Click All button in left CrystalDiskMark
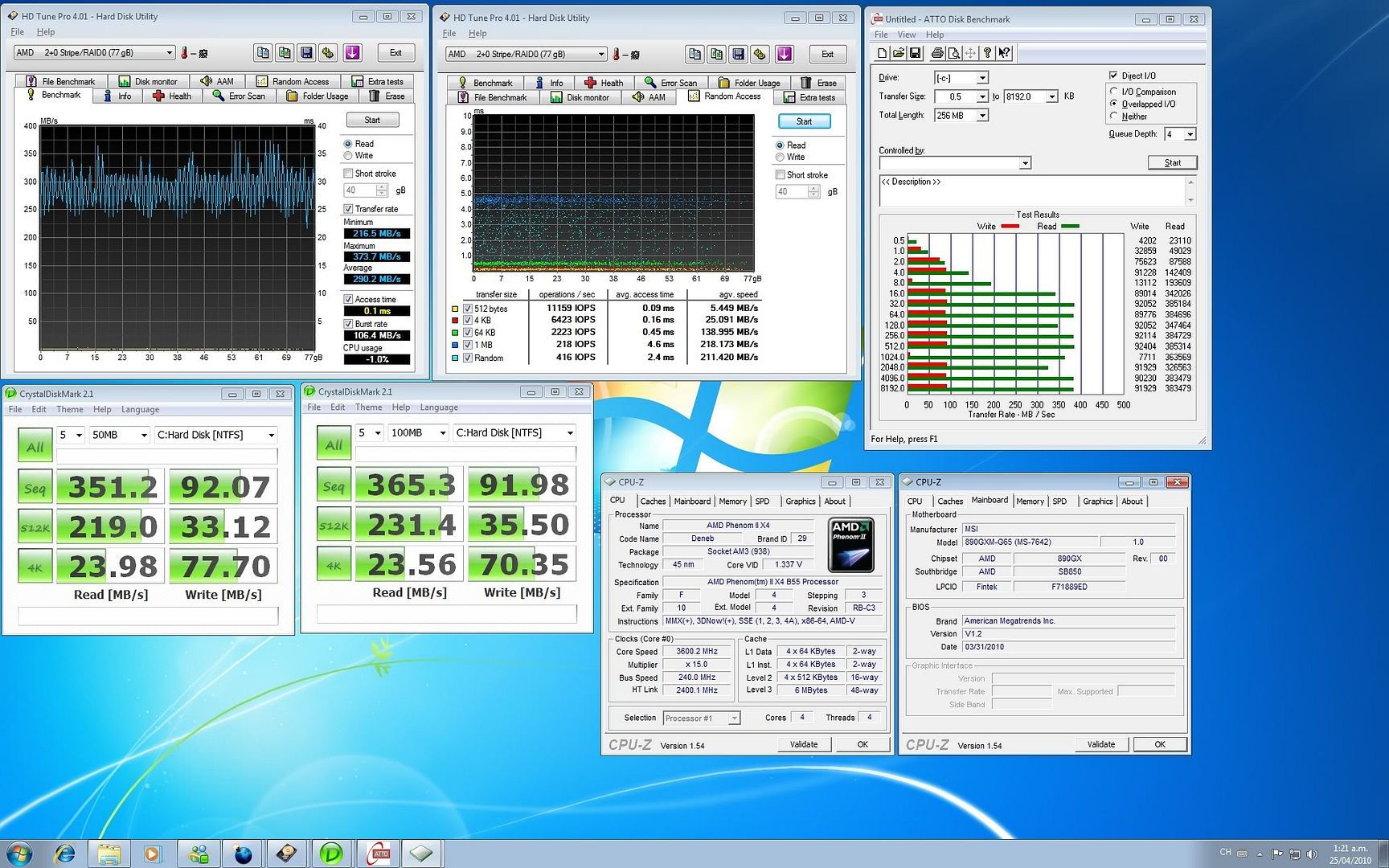 tap(35, 446)
